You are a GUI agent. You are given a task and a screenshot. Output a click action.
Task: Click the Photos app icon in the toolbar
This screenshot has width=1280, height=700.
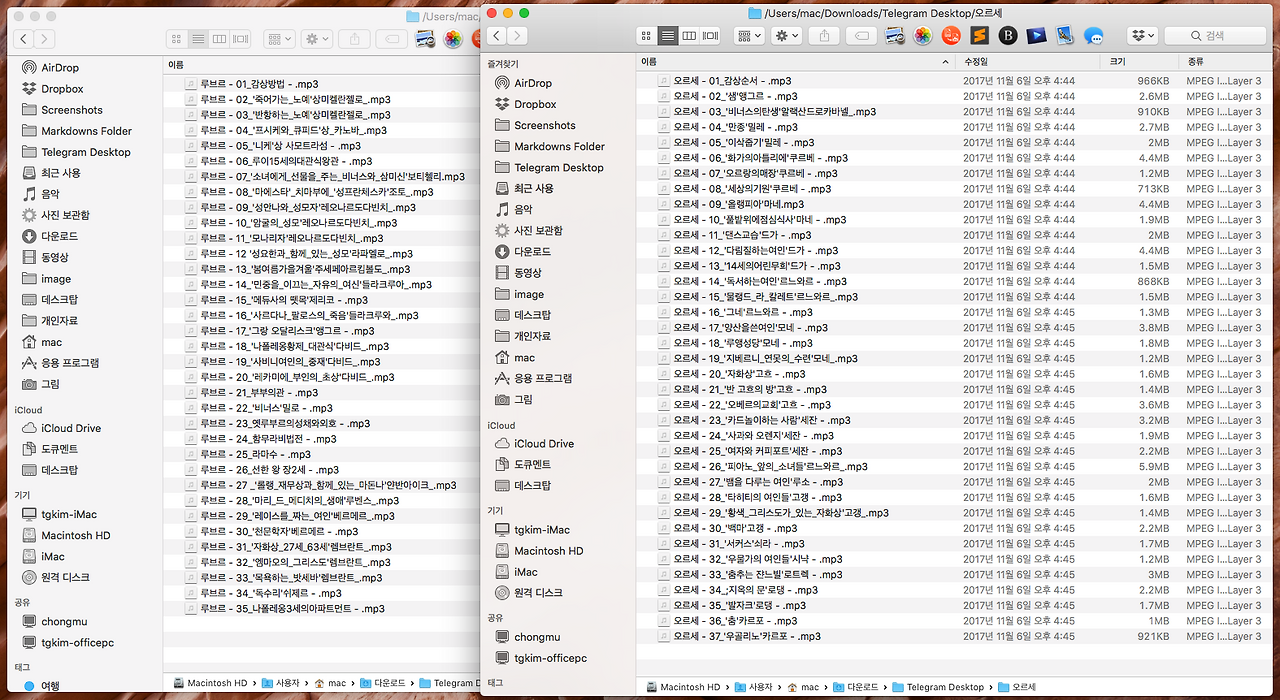point(922,36)
